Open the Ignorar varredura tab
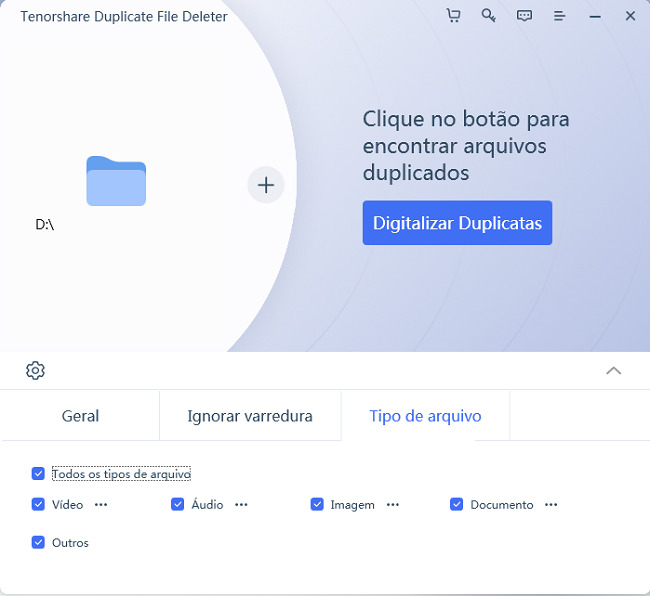Viewport: 650px width, 596px height. pos(250,416)
